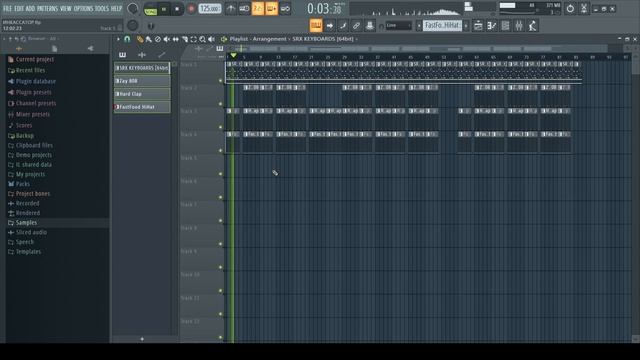
Task: Mute Track 4 using its green dot
Action: pos(221,151)
